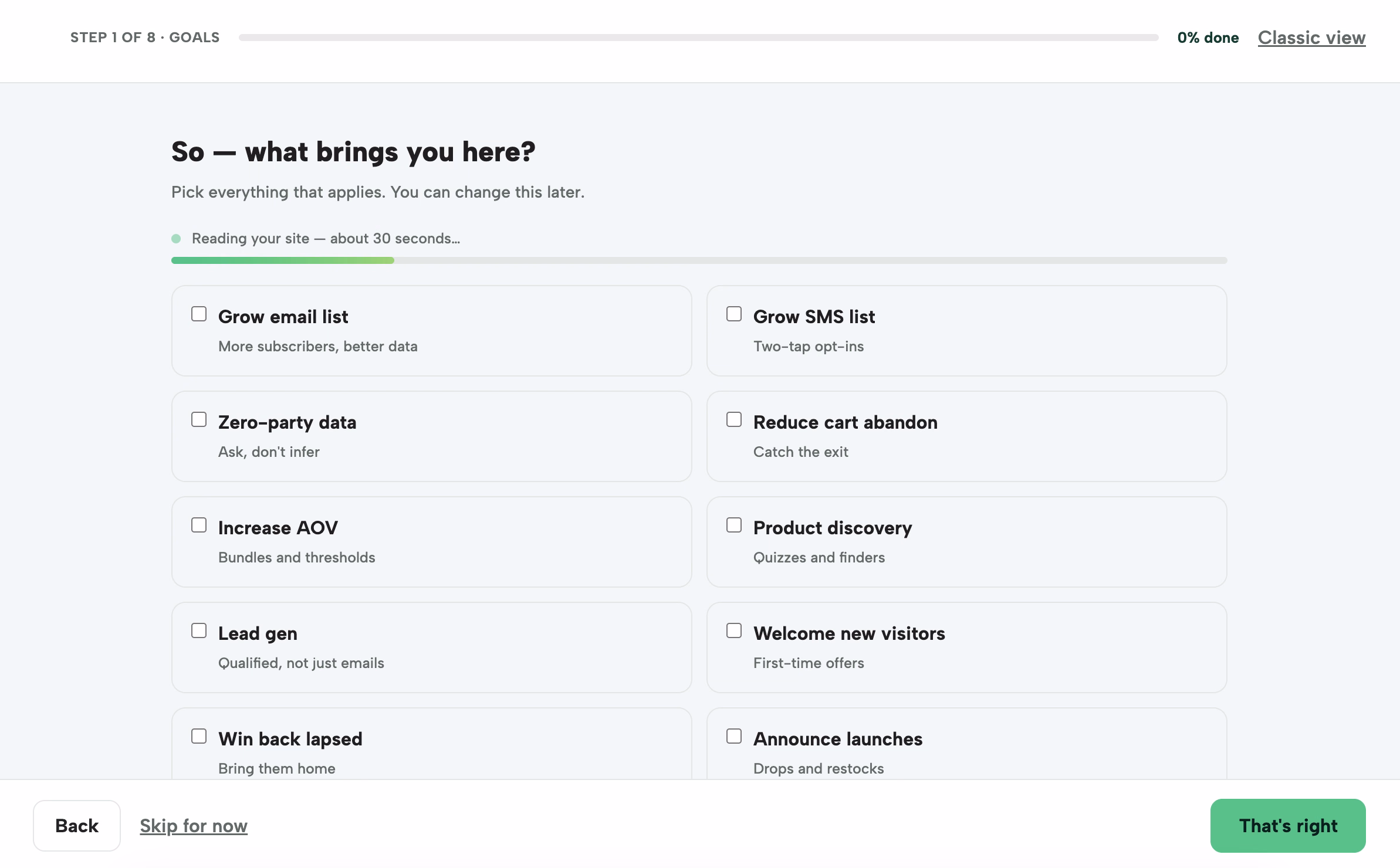
Task: Click the 'STEP 1 OF 8 · GOALS' label
Action: tap(145, 38)
